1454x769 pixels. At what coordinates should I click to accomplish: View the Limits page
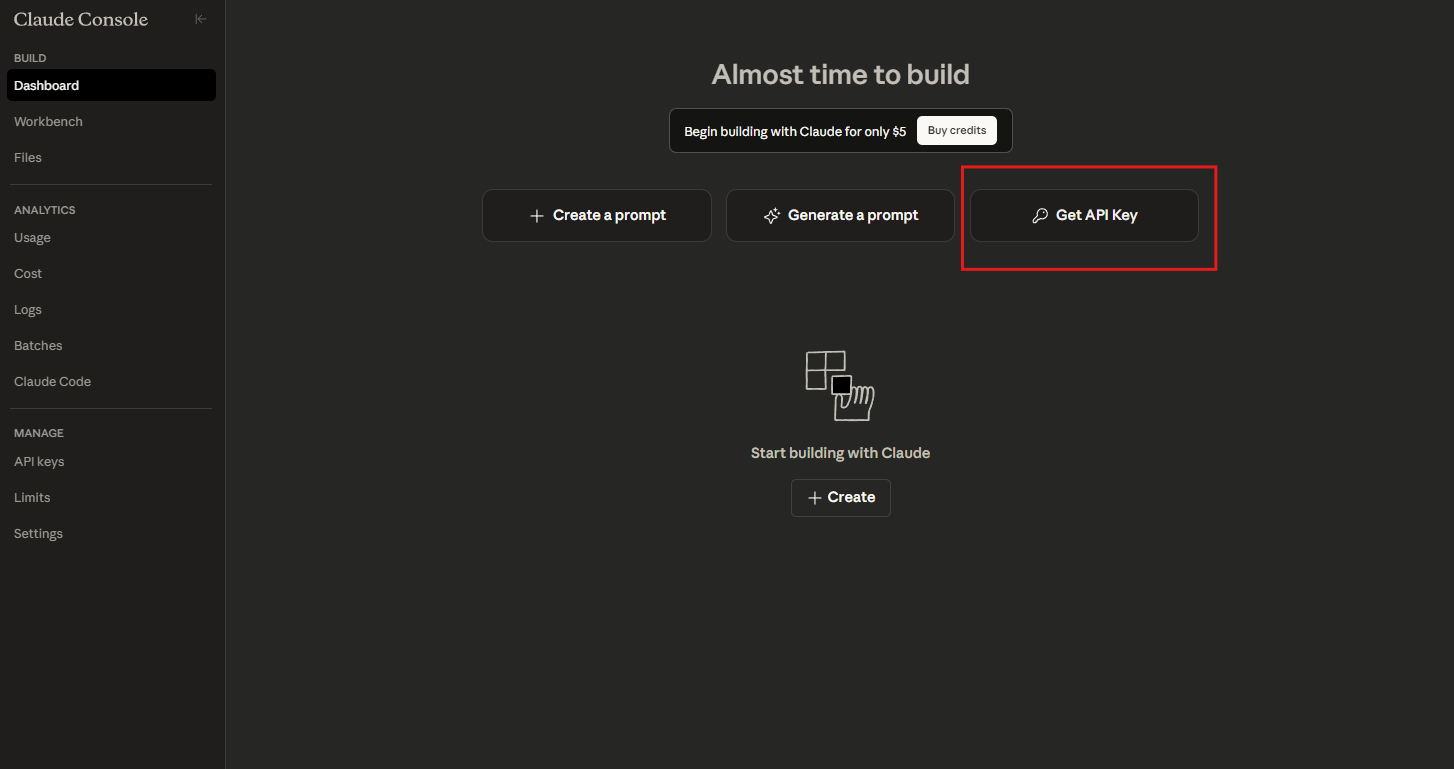point(111,498)
